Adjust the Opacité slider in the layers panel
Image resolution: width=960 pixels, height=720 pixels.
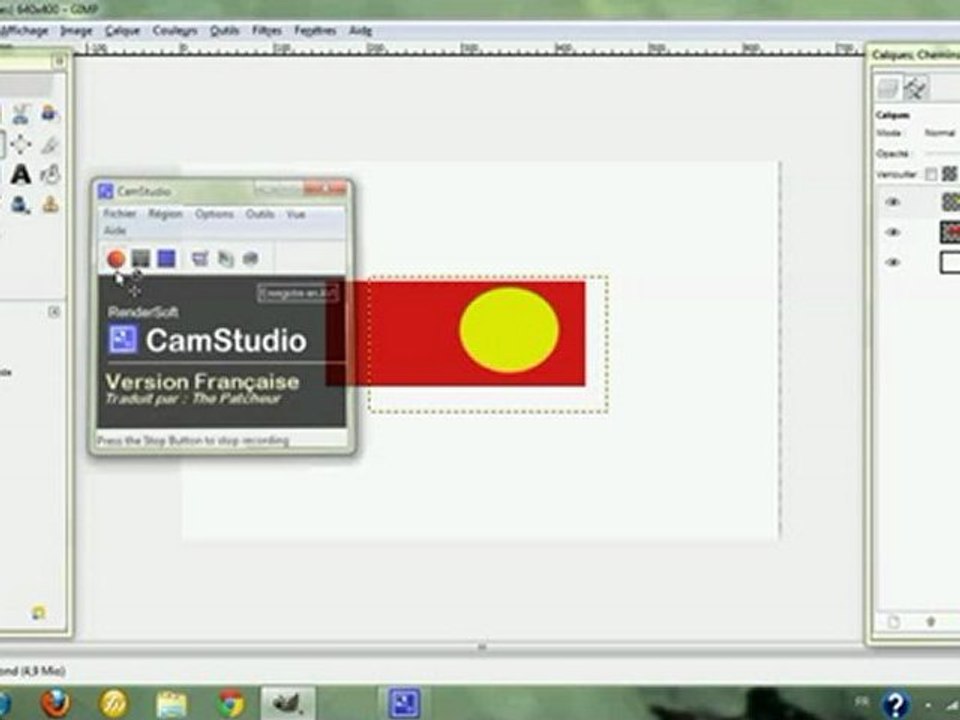pyautogui.click(x=942, y=153)
